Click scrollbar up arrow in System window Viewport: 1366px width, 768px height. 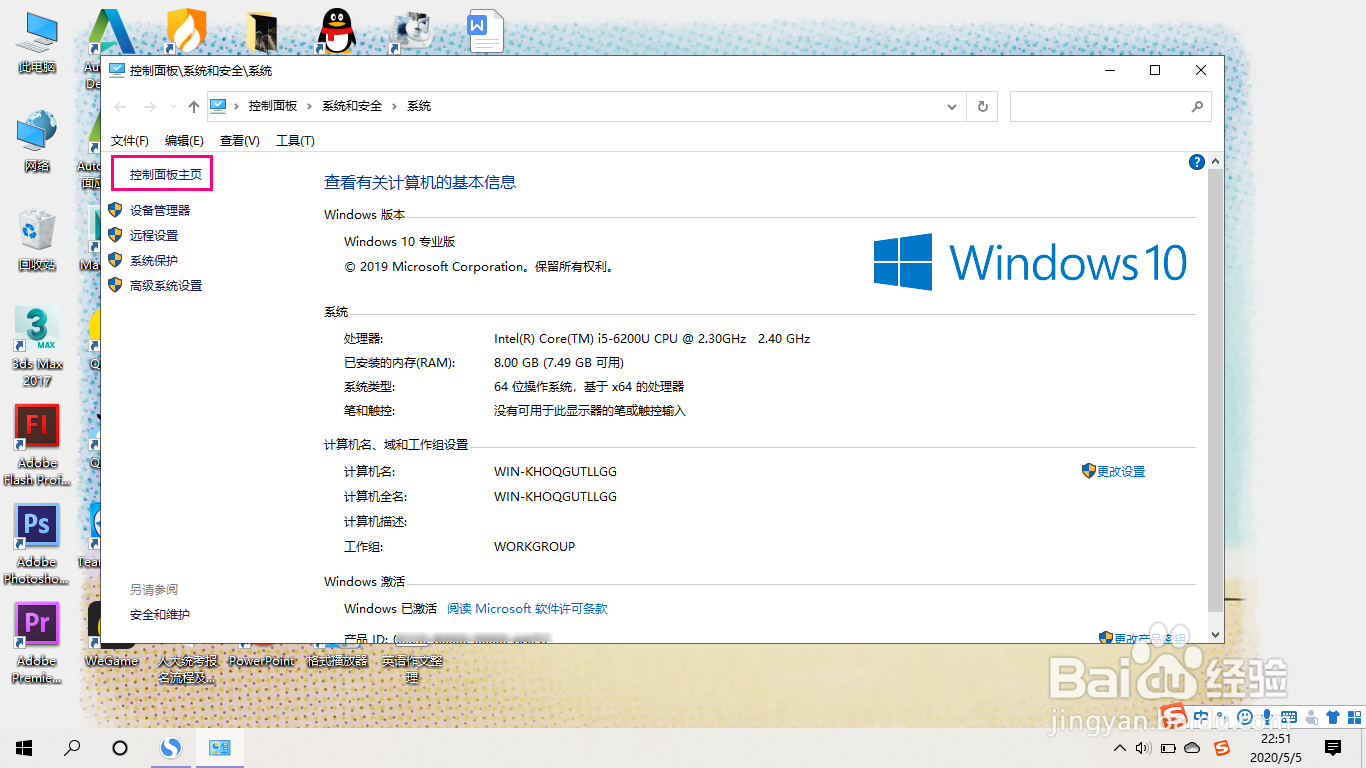[x=1216, y=162]
